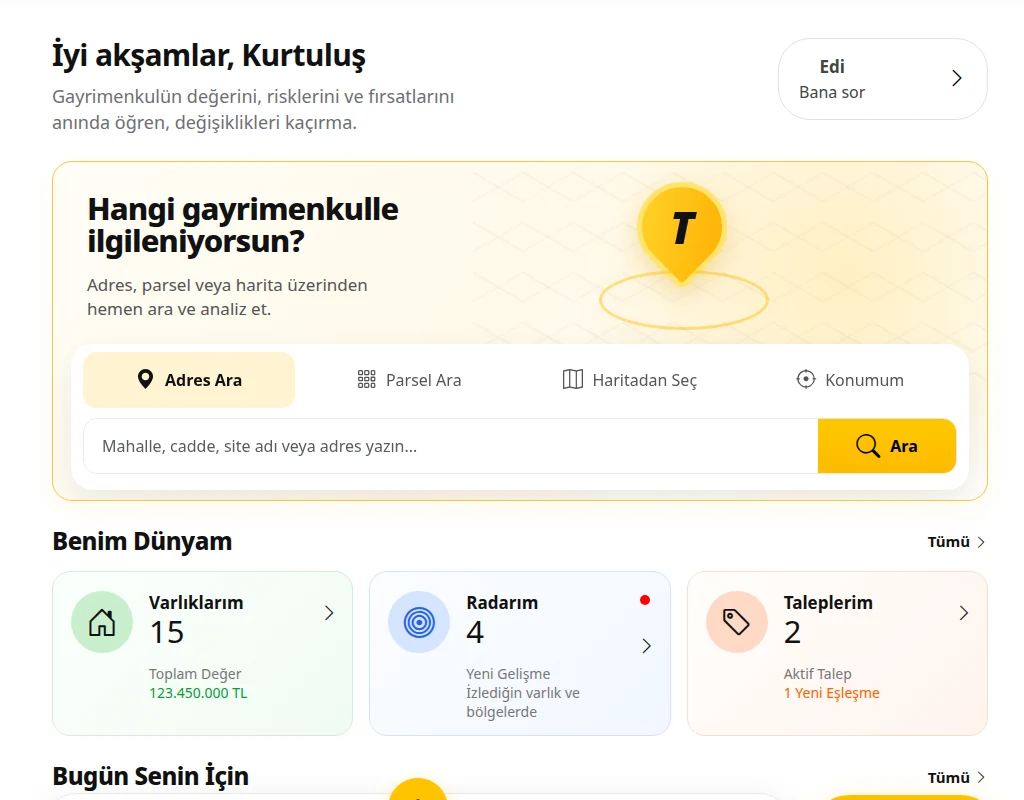Screen dimensions: 1024x800
Task: Click the '1 Yeni Eşleşme' text
Action: tap(831, 693)
